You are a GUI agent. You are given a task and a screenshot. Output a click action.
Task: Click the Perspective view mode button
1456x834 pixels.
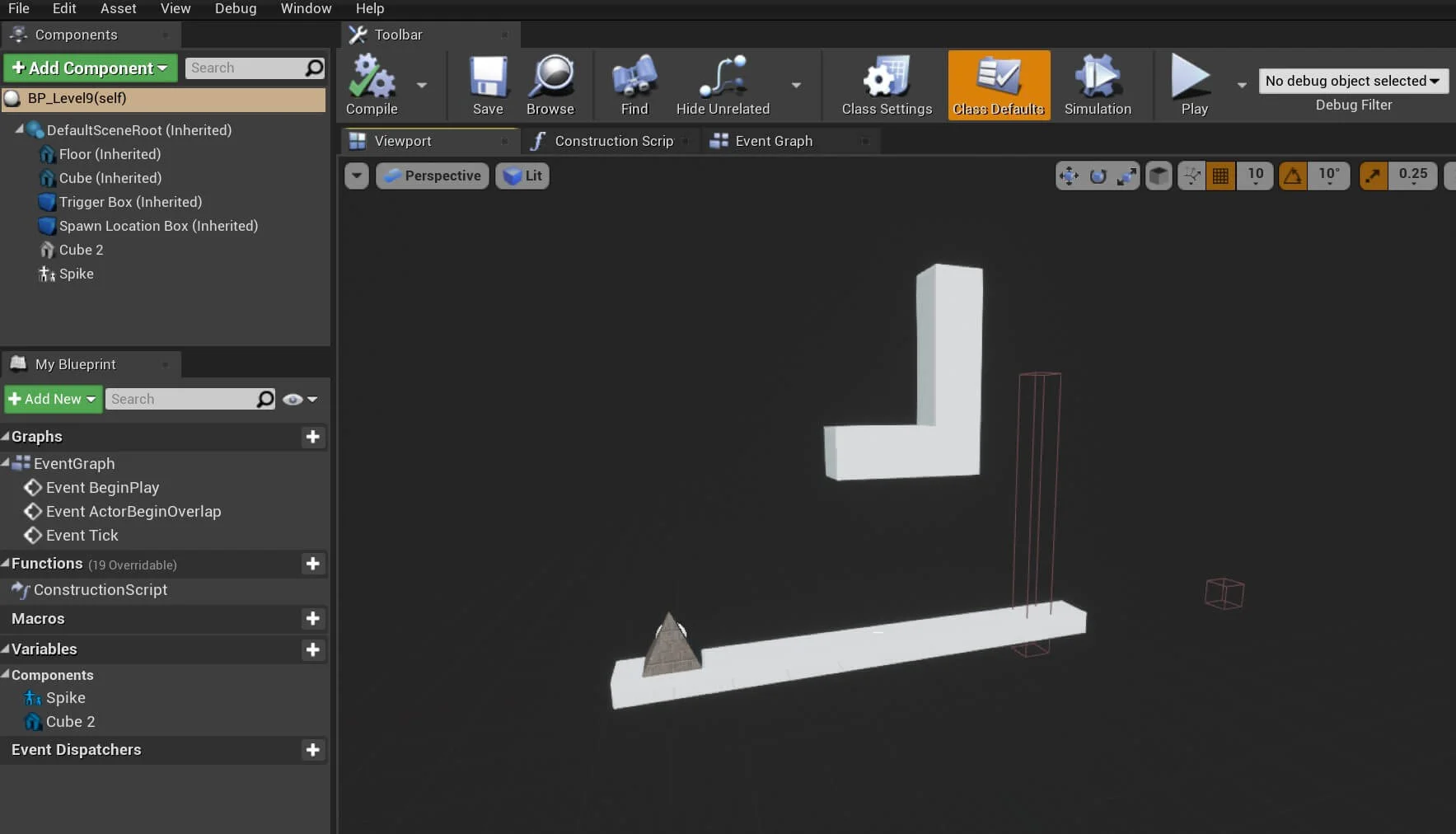(433, 176)
